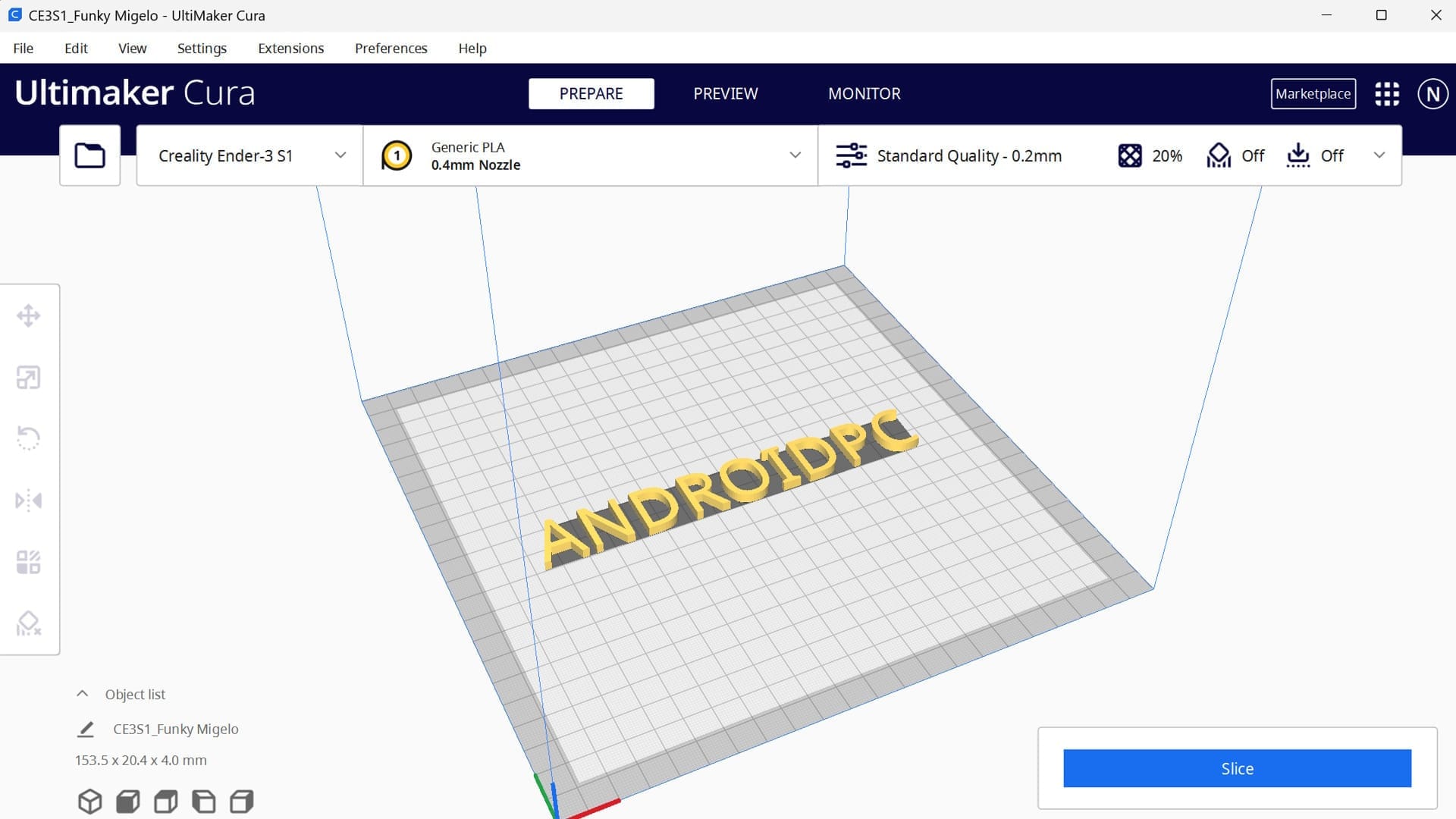The image size is (1456, 819).
Task: Switch to front view cube icon
Action: coord(127,801)
